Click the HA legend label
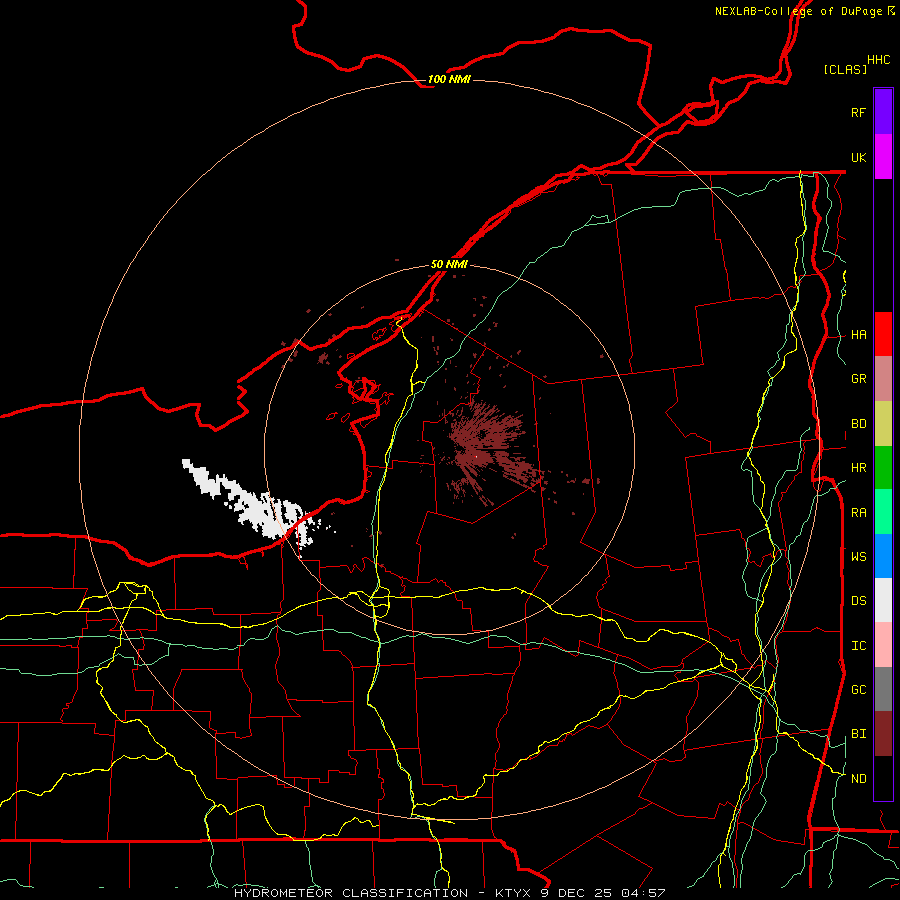The height and width of the screenshot is (900, 900). click(858, 335)
